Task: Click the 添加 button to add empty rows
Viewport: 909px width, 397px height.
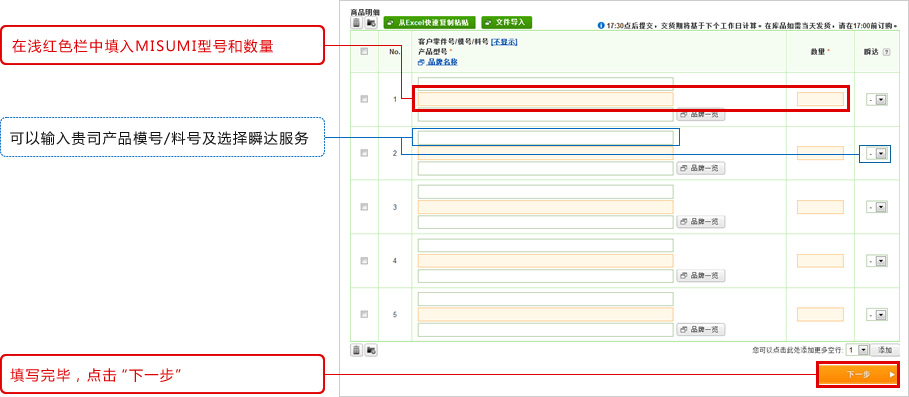Action: tap(885, 350)
